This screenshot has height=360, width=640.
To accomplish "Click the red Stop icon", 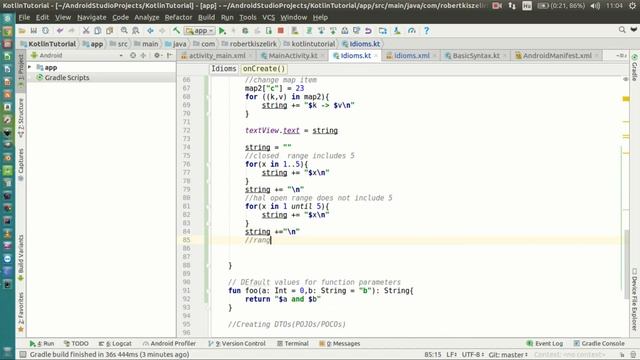I will coord(281,31).
